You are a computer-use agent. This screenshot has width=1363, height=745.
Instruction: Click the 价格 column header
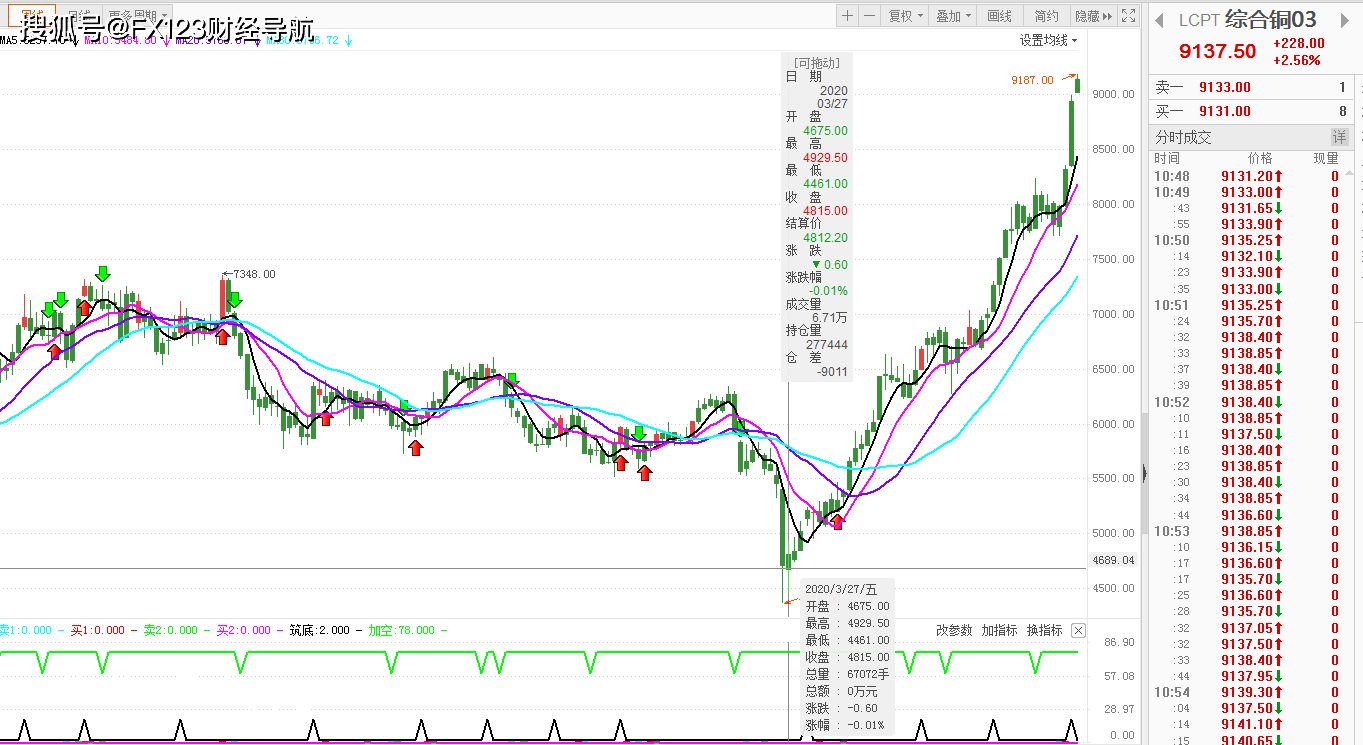1260,158
